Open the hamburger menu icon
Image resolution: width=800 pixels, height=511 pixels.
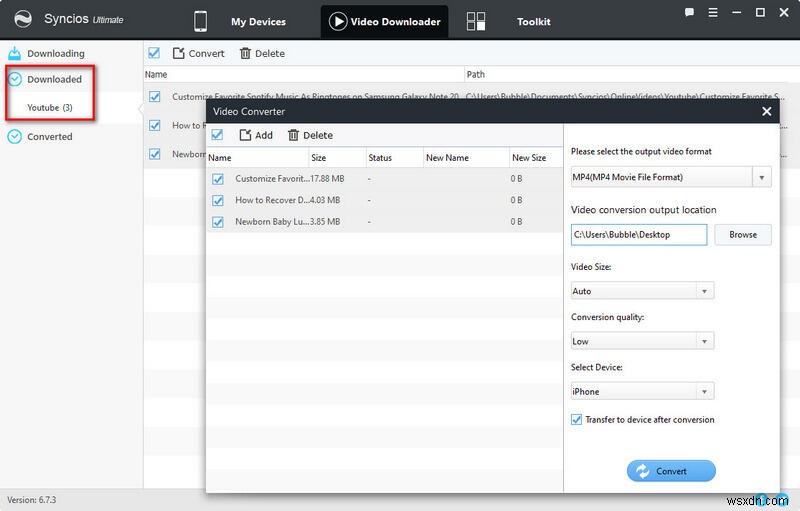coord(713,12)
